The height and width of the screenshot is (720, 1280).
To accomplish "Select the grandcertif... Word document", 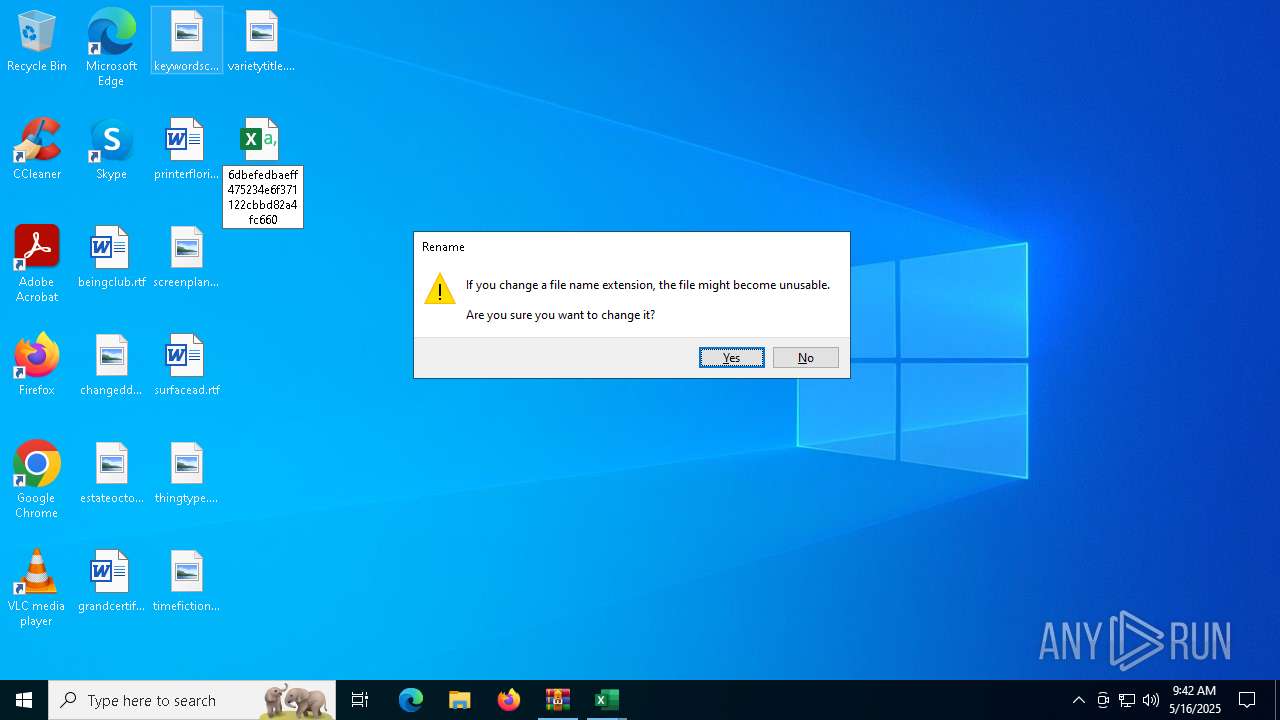I will [111, 581].
